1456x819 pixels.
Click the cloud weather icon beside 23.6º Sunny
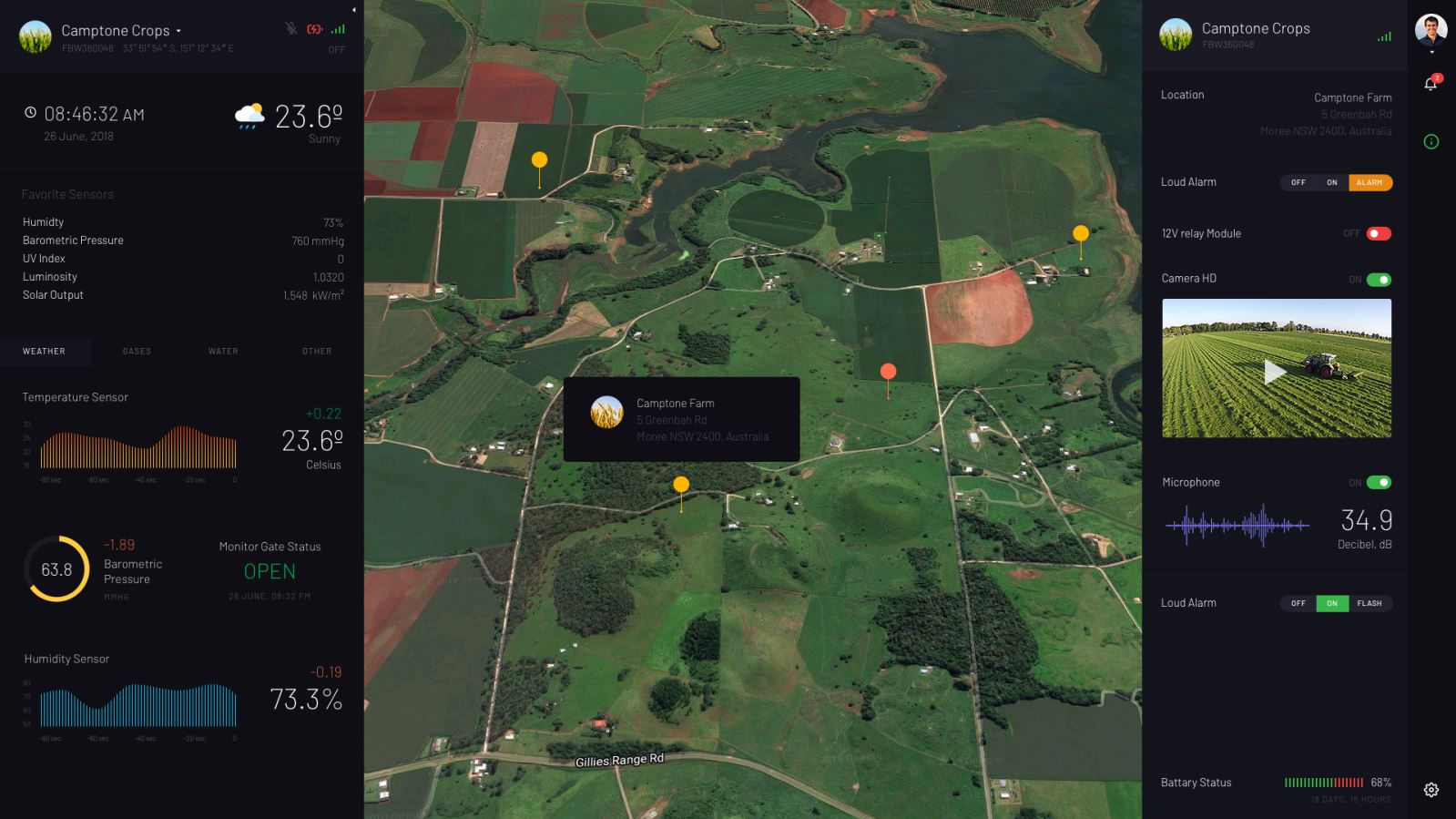[x=249, y=116]
